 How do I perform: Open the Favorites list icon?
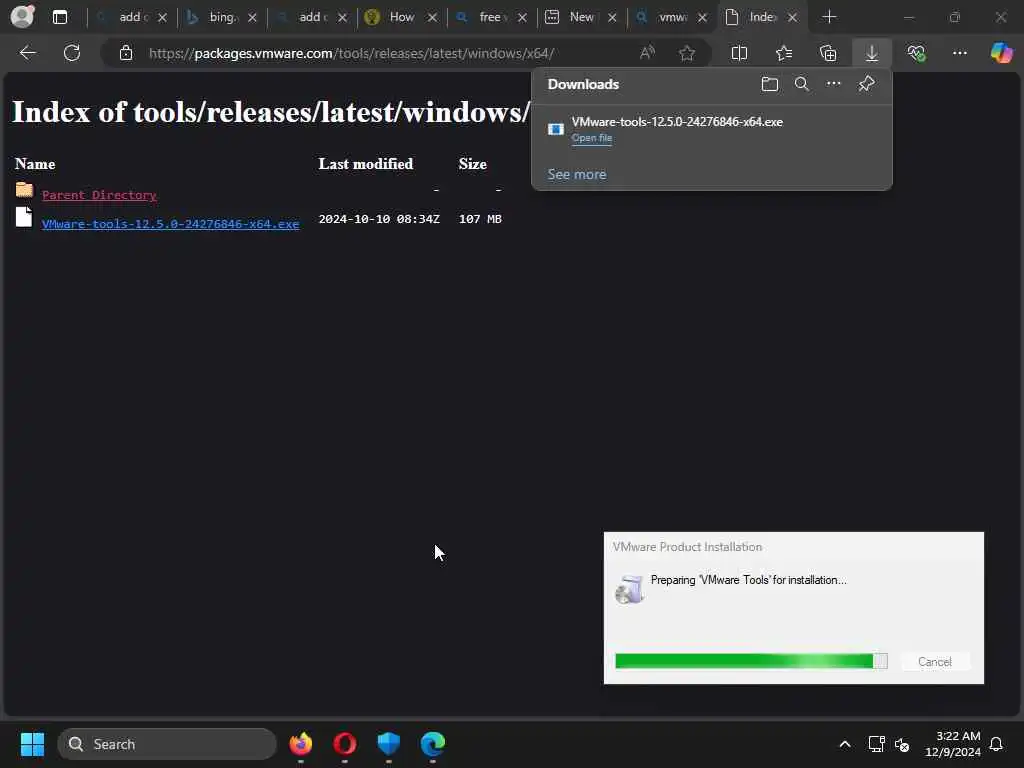point(784,53)
